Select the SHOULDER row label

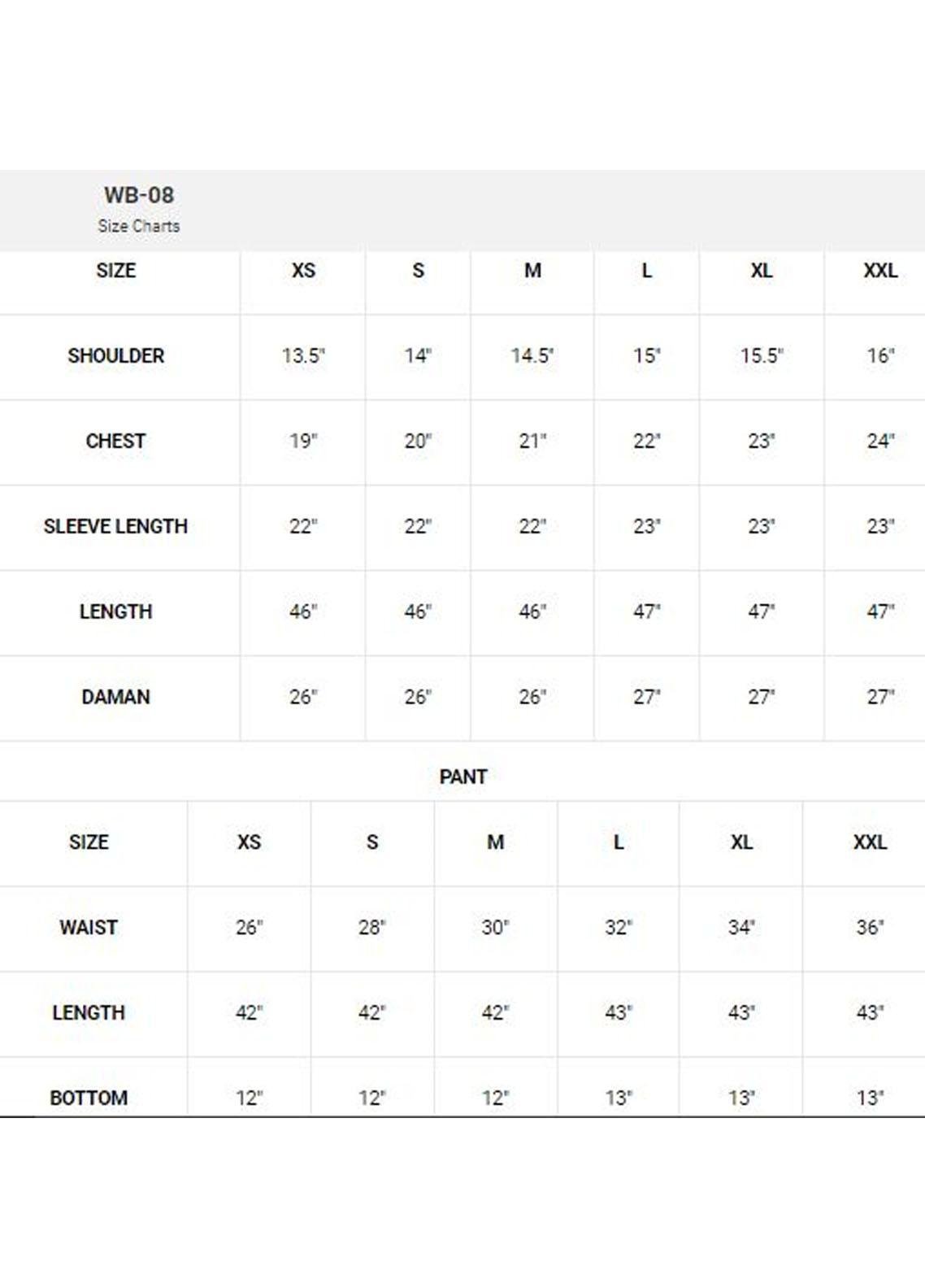tap(115, 355)
